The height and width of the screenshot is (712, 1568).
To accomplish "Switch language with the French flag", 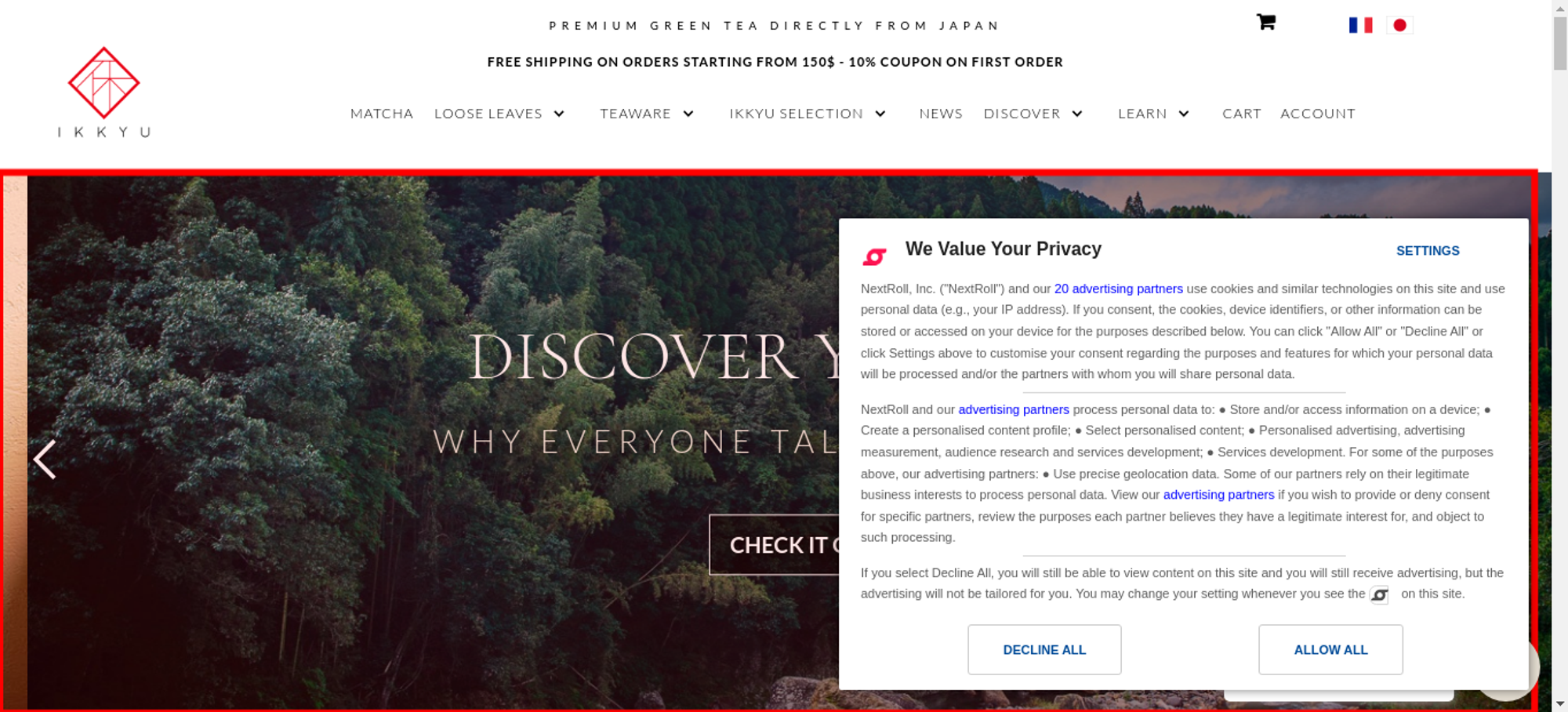I will click(x=1360, y=25).
